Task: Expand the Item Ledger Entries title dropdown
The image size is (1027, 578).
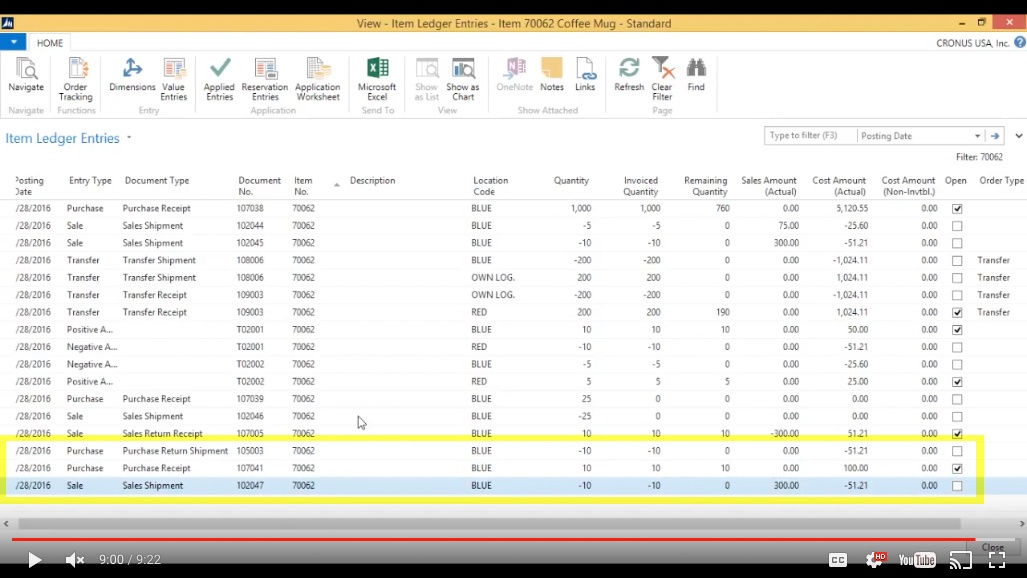Action: coord(129,138)
